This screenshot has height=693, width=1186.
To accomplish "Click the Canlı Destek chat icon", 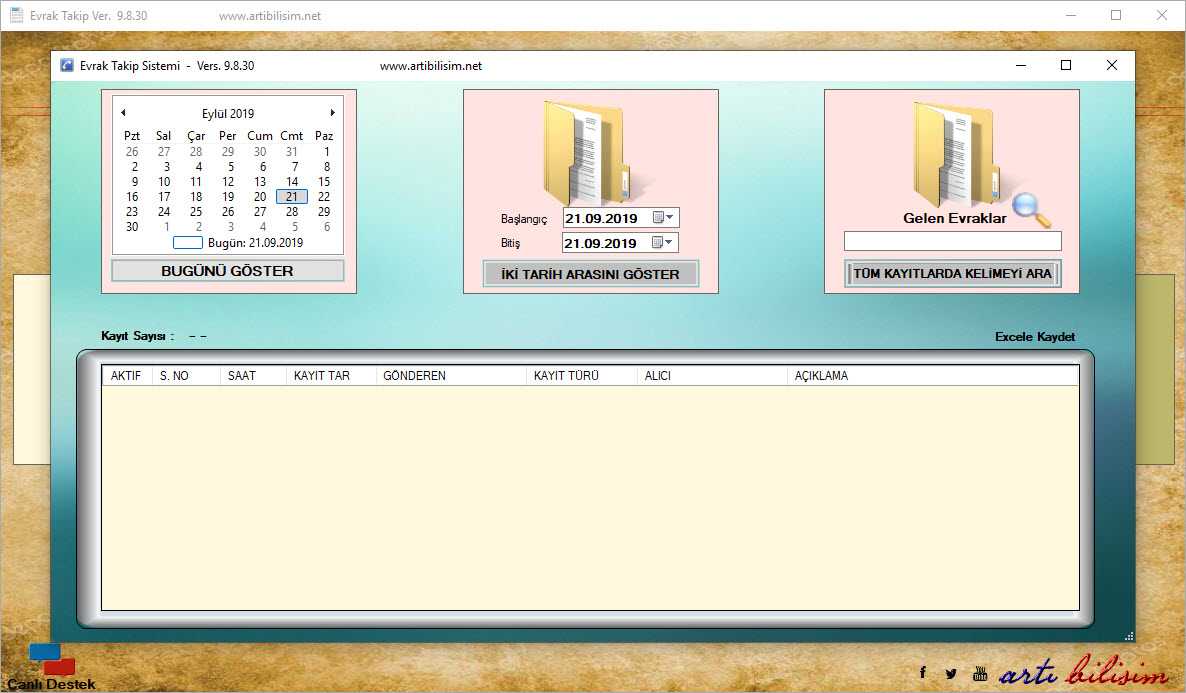I will (x=52, y=660).
